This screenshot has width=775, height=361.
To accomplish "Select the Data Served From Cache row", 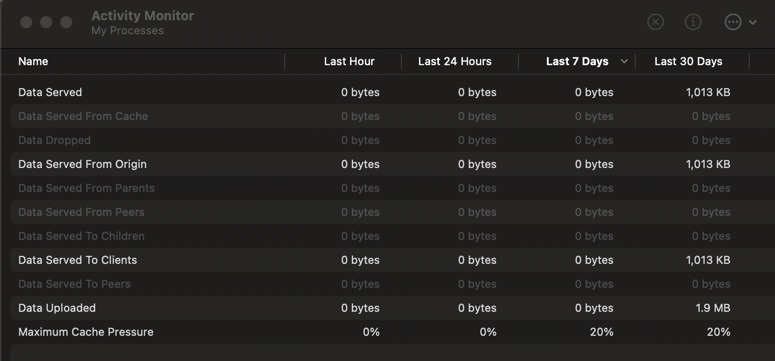I will tap(388, 116).
